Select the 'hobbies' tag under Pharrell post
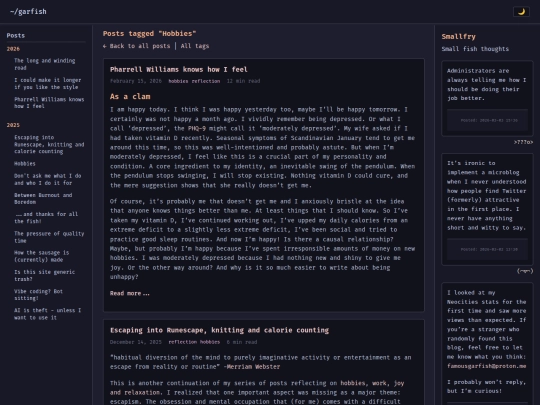Viewport: 540px width, 405px height. pos(178,81)
